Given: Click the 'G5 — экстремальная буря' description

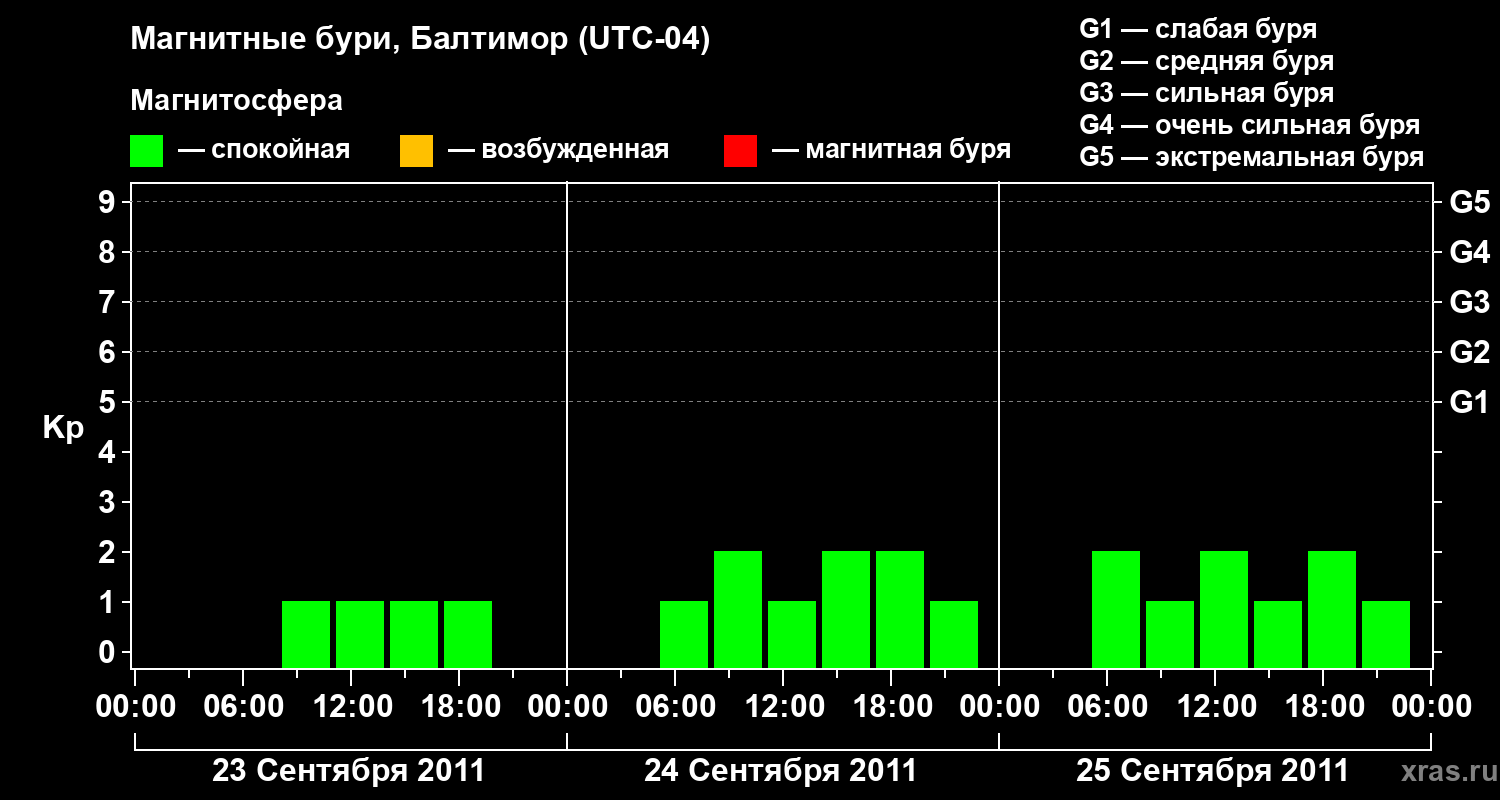Looking at the screenshot, I should [1251, 157].
